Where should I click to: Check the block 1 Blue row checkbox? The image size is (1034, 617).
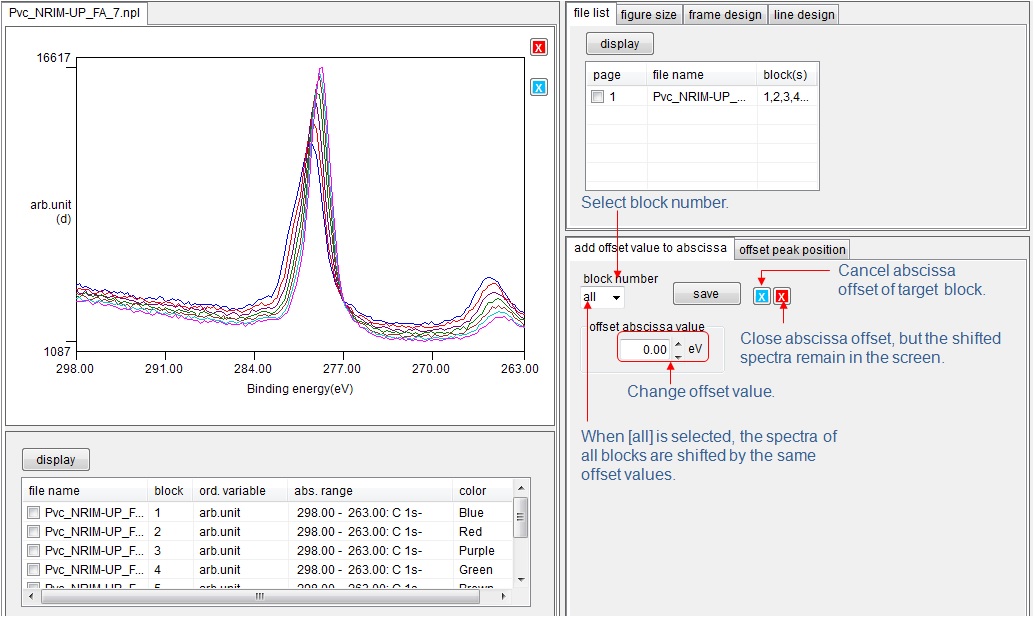33,512
